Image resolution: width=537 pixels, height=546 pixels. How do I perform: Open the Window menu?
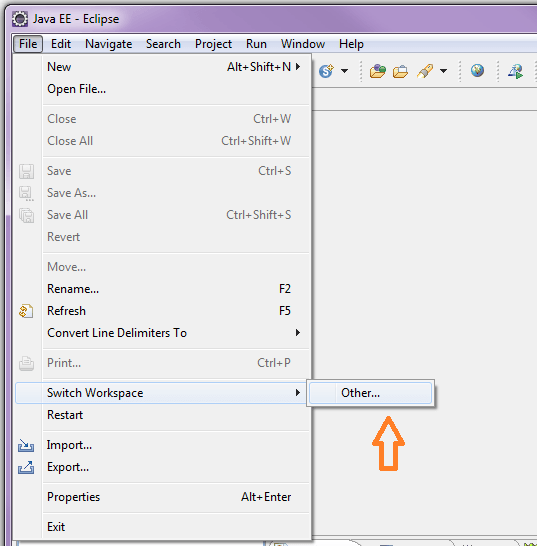(303, 44)
